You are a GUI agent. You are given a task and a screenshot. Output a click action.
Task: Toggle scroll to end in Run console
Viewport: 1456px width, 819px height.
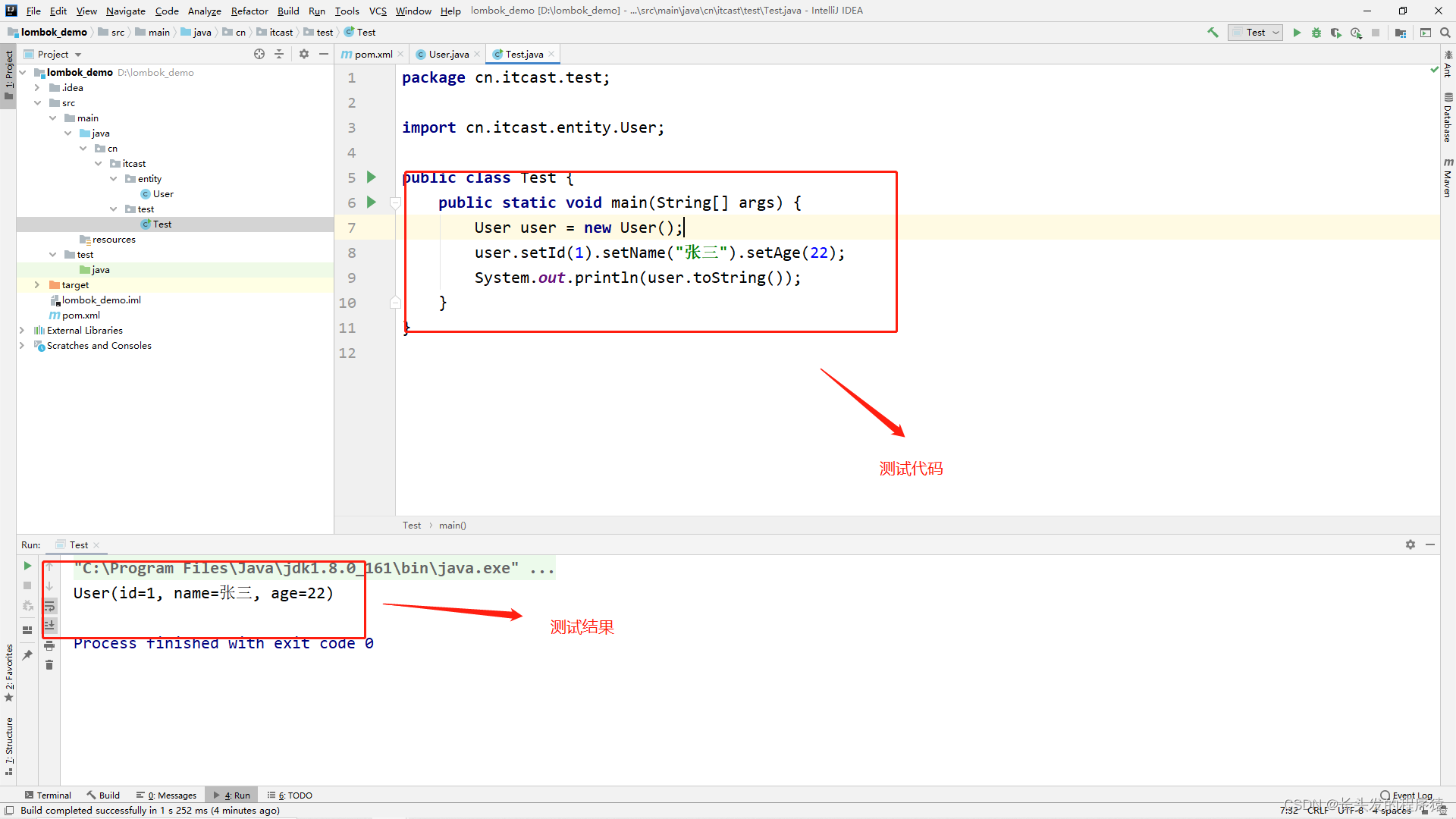(49, 626)
